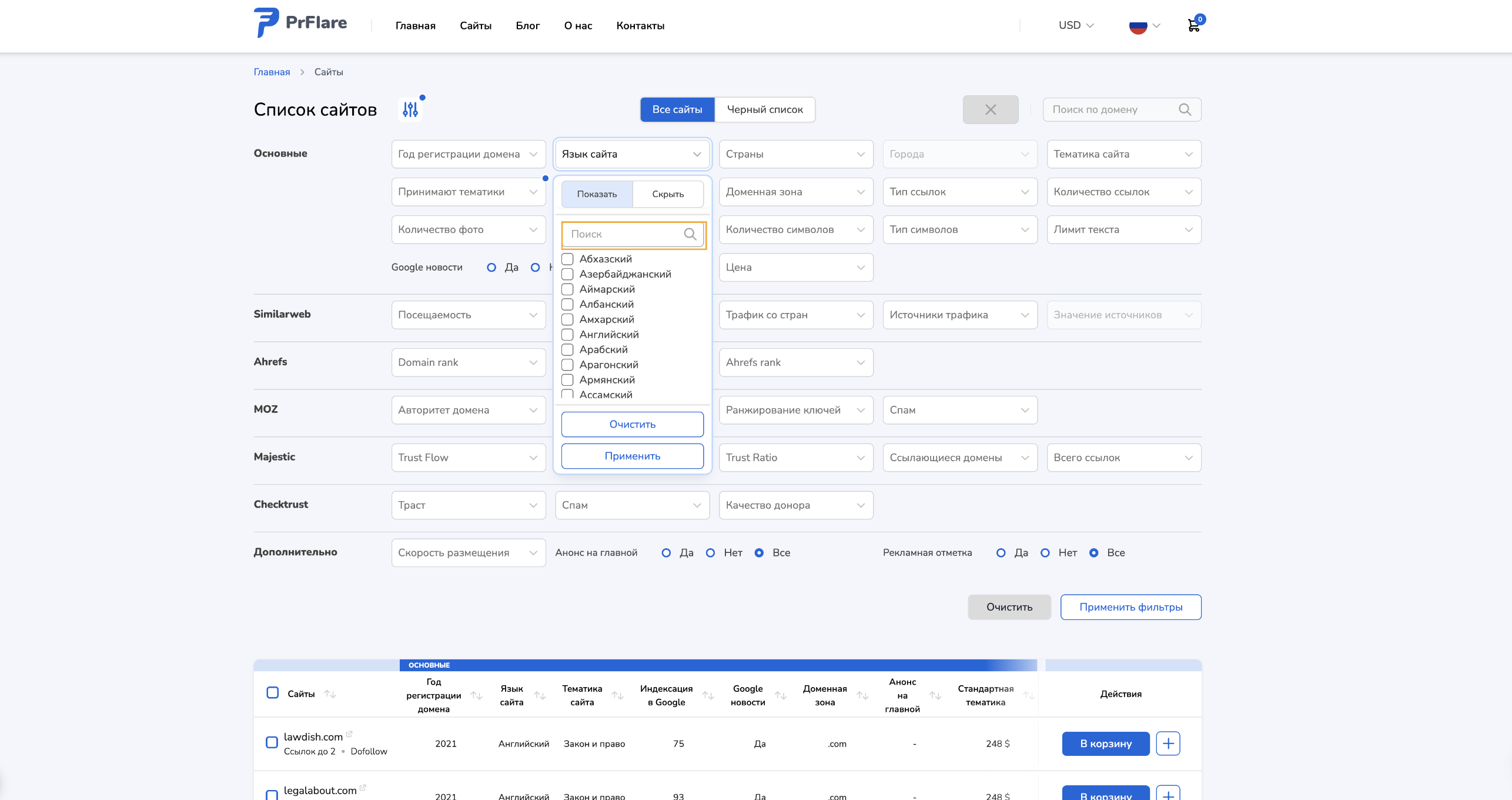Switch to Черный список tab
Viewport: 1512px width, 800px height.
coord(765,109)
